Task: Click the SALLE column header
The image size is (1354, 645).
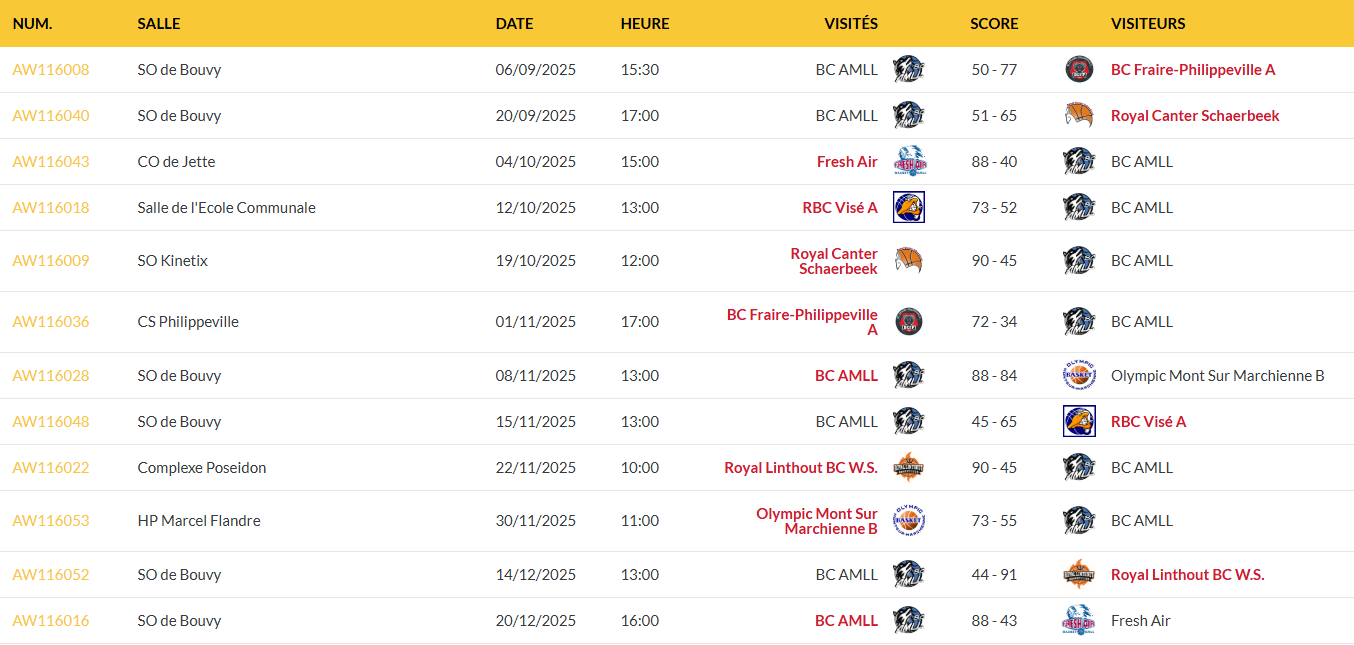Action: click(x=159, y=24)
